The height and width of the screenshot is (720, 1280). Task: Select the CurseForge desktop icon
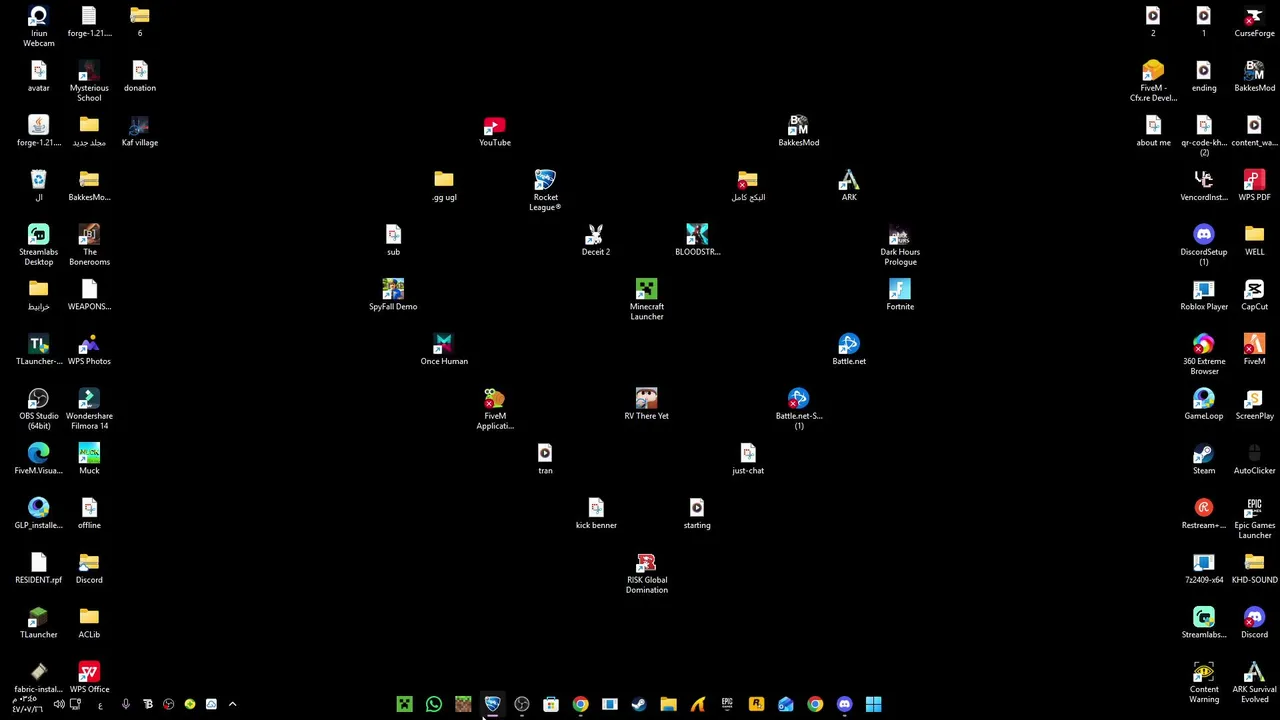tap(1254, 22)
